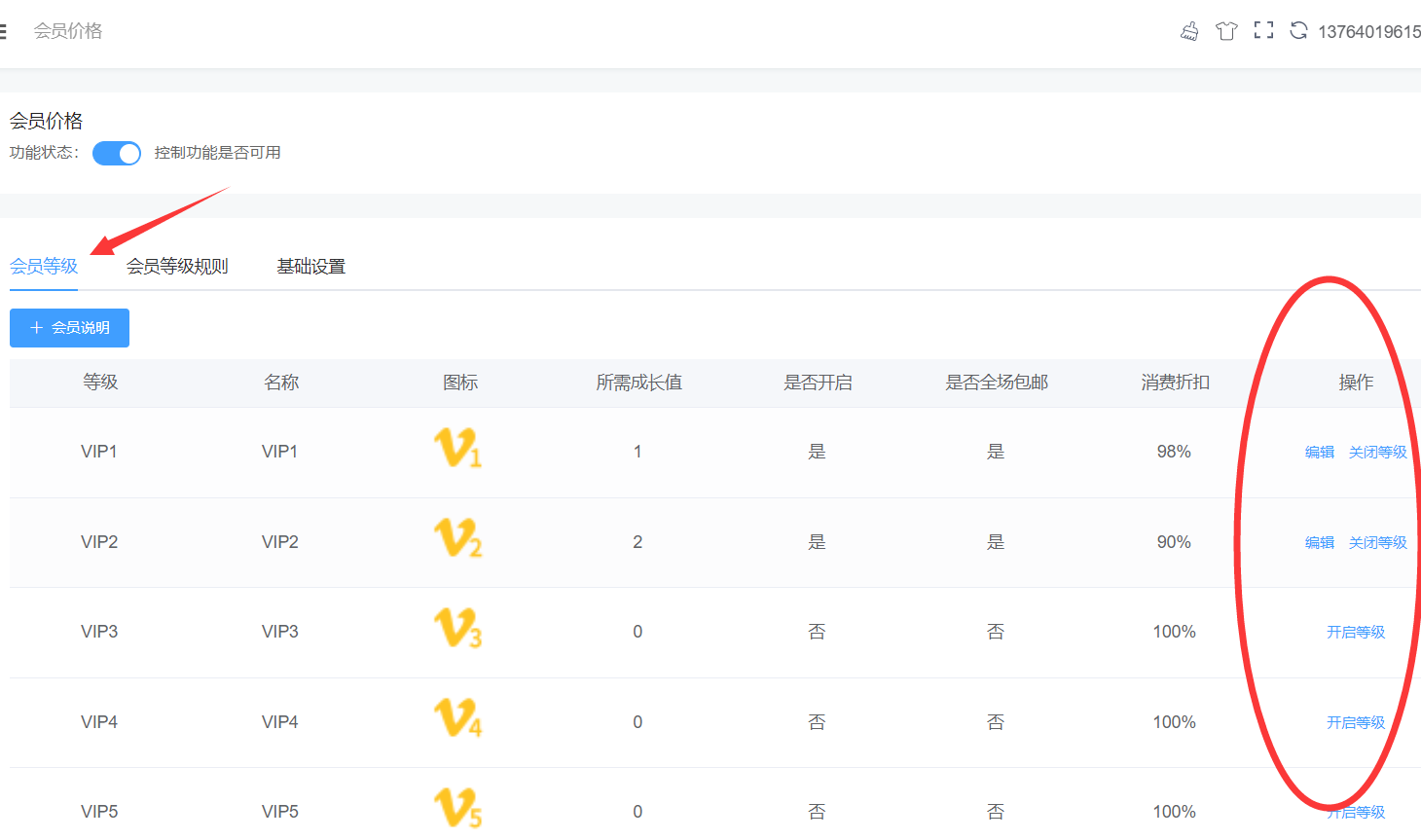Edit the VIP1 level via 编辑
The image size is (1421, 840).
[x=1320, y=452]
